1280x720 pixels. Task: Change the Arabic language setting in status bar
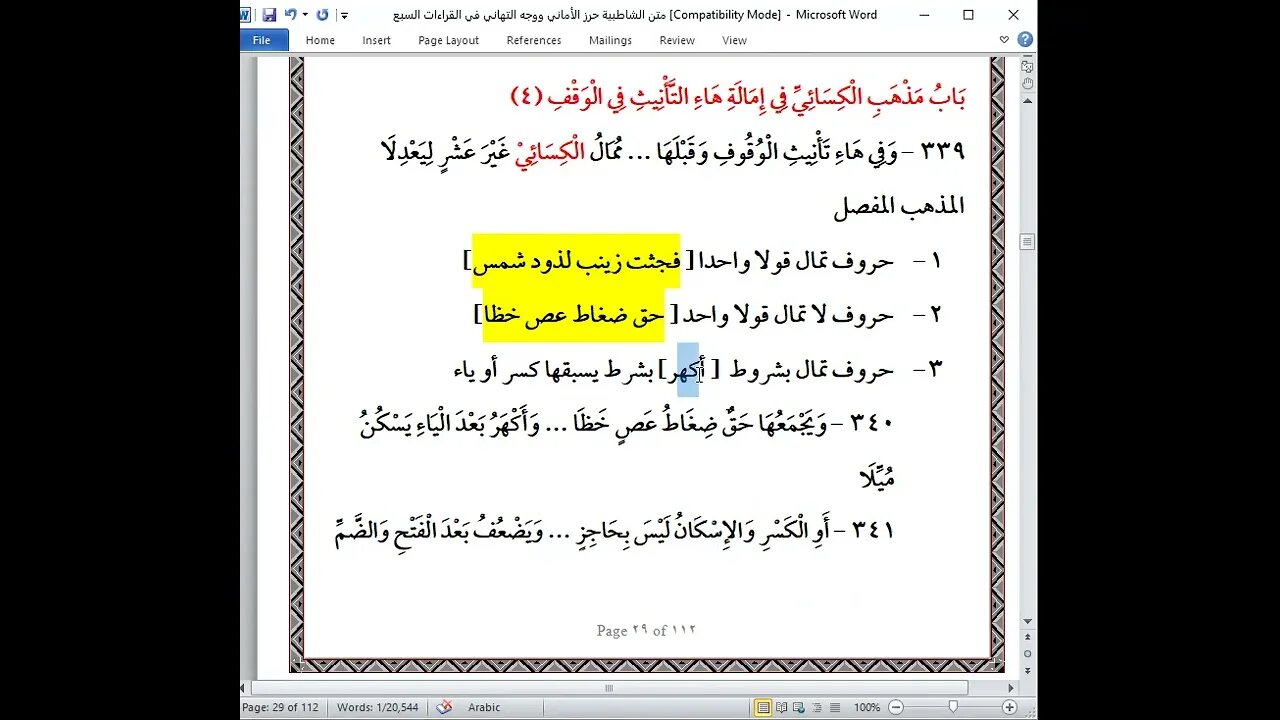point(484,707)
